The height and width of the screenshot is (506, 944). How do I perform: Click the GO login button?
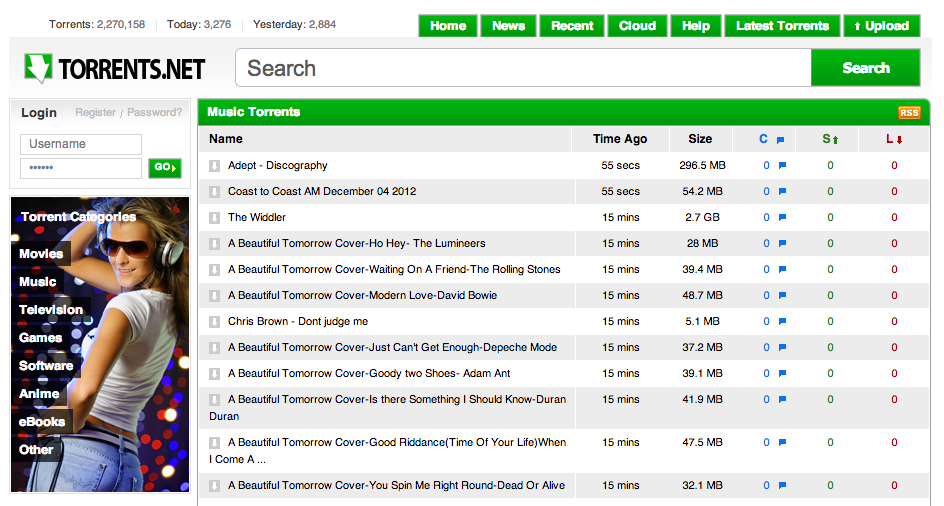[165, 168]
